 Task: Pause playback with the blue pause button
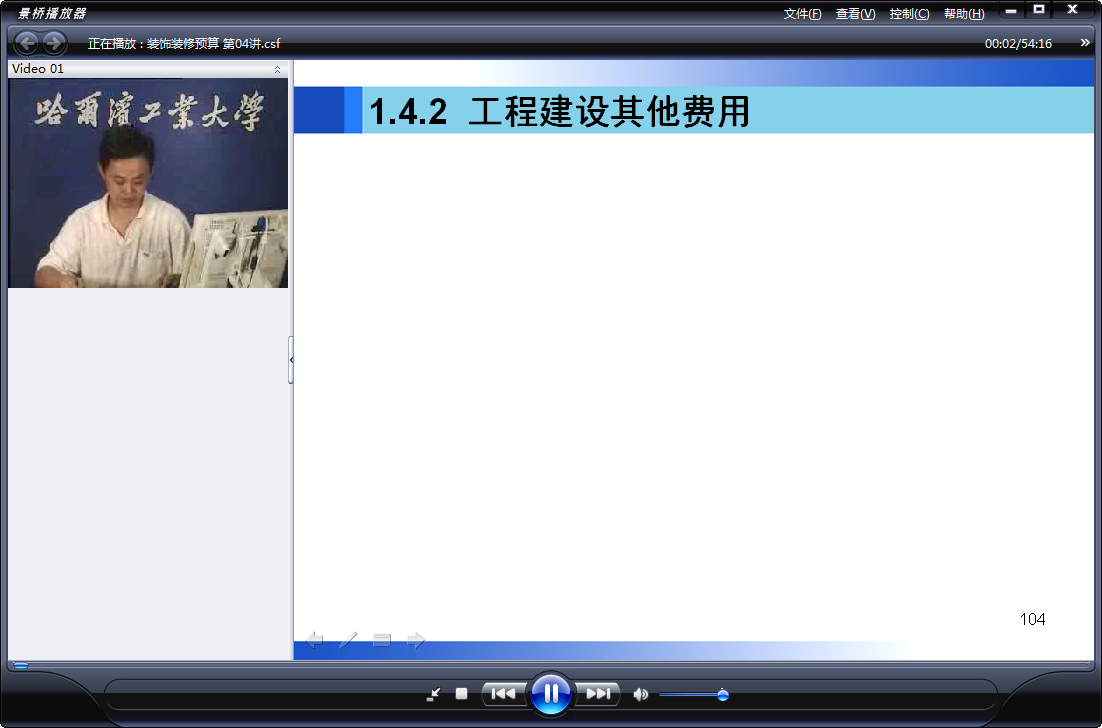pyautogui.click(x=551, y=694)
